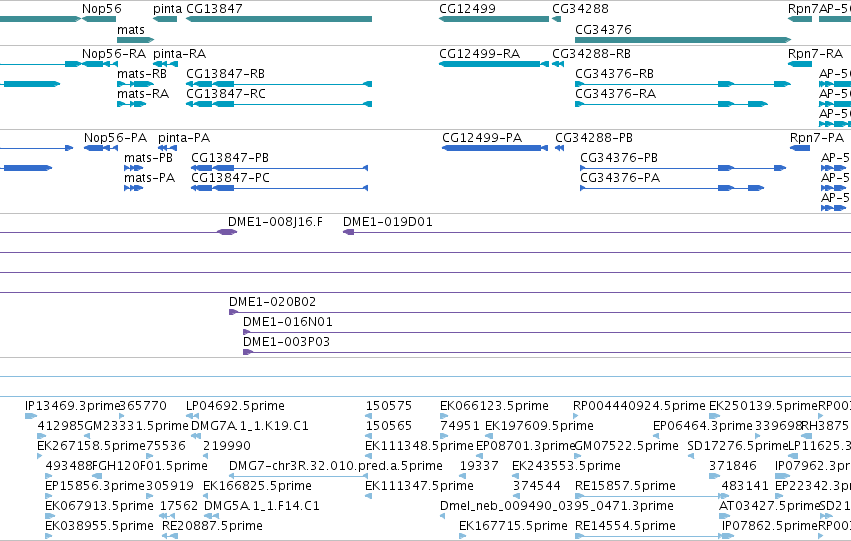Click the EP06464.3prime EST feature
The image size is (851, 541).
(656, 436)
